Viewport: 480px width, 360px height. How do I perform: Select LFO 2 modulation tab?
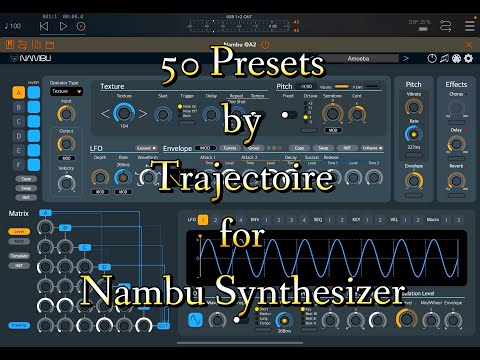coord(215,220)
